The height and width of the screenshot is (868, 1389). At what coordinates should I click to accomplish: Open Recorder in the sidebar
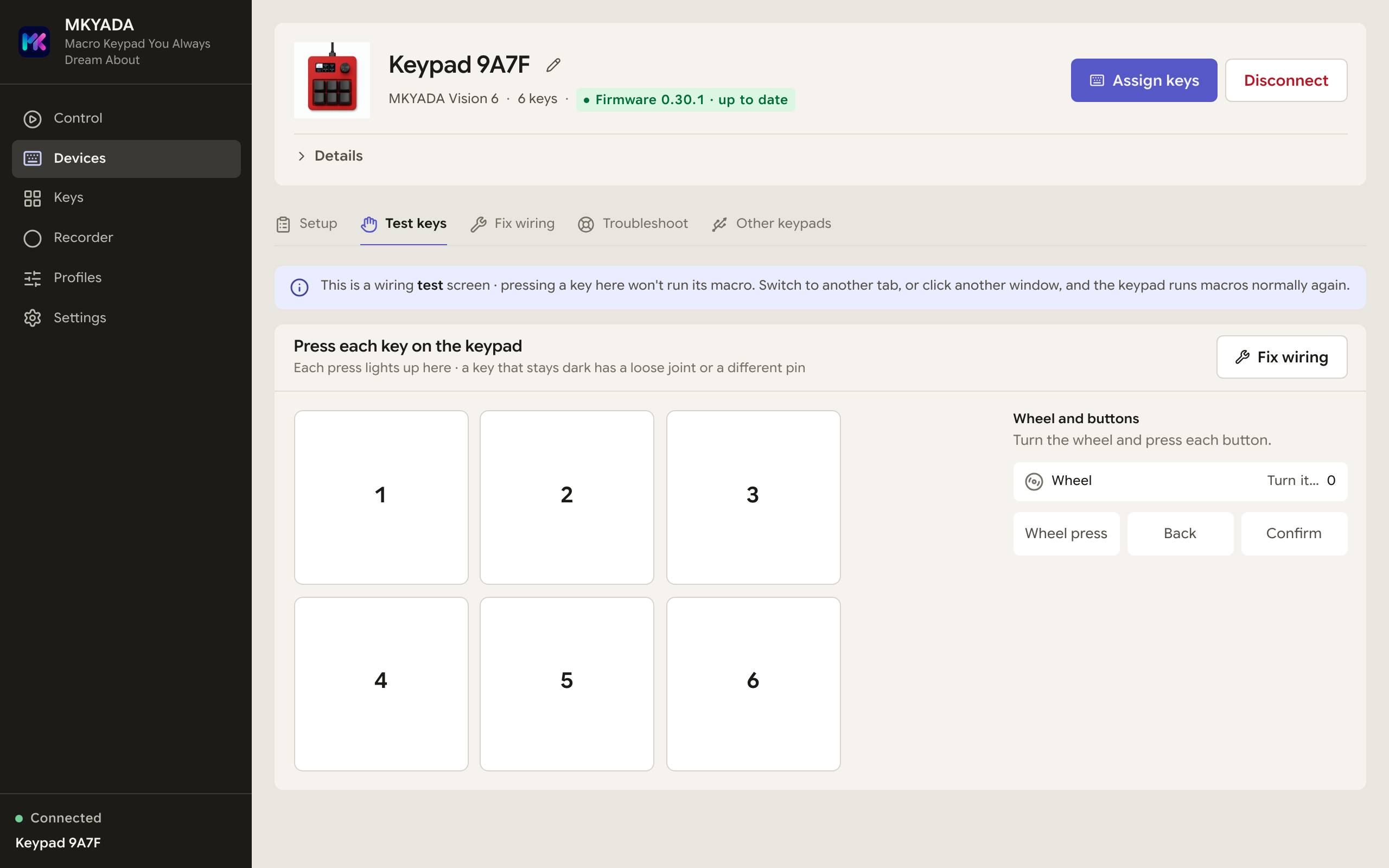point(126,238)
